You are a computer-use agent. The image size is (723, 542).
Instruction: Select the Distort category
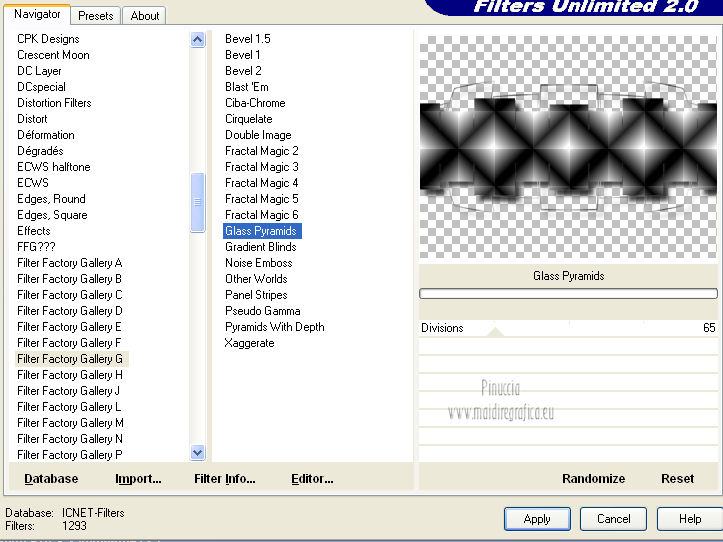click(32, 119)
